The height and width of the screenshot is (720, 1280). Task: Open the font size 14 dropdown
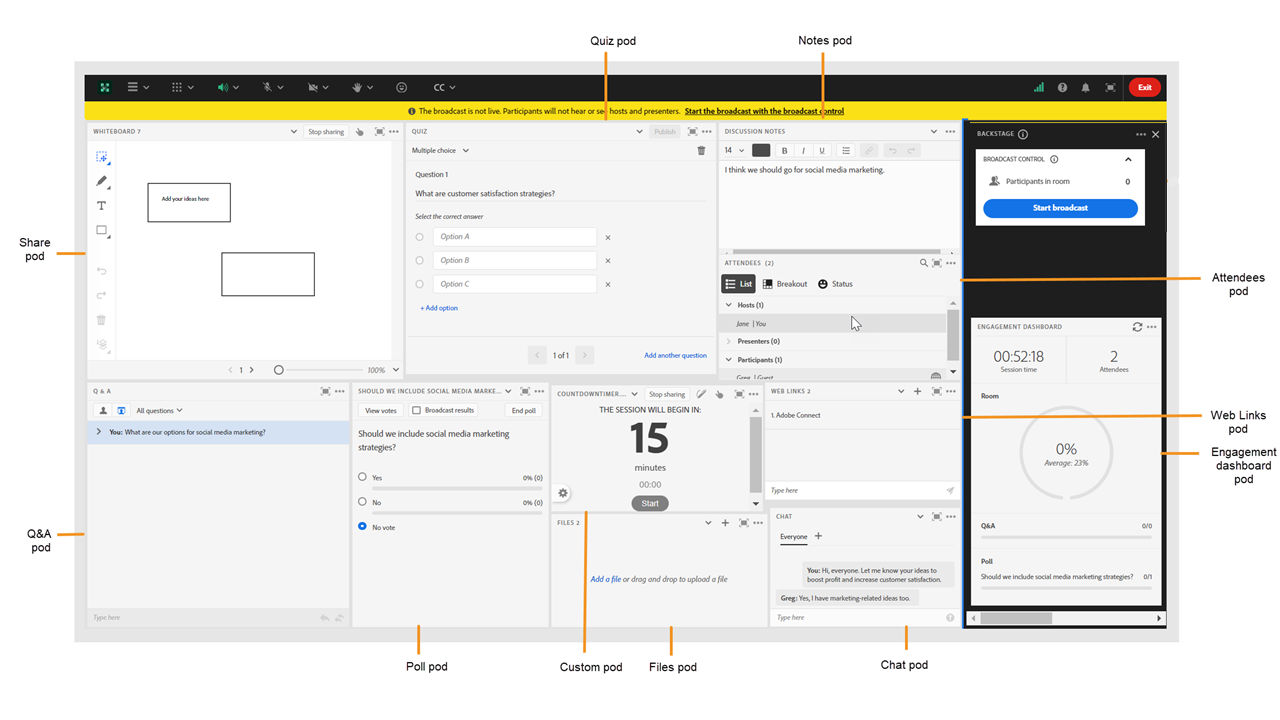pos(735,151)
